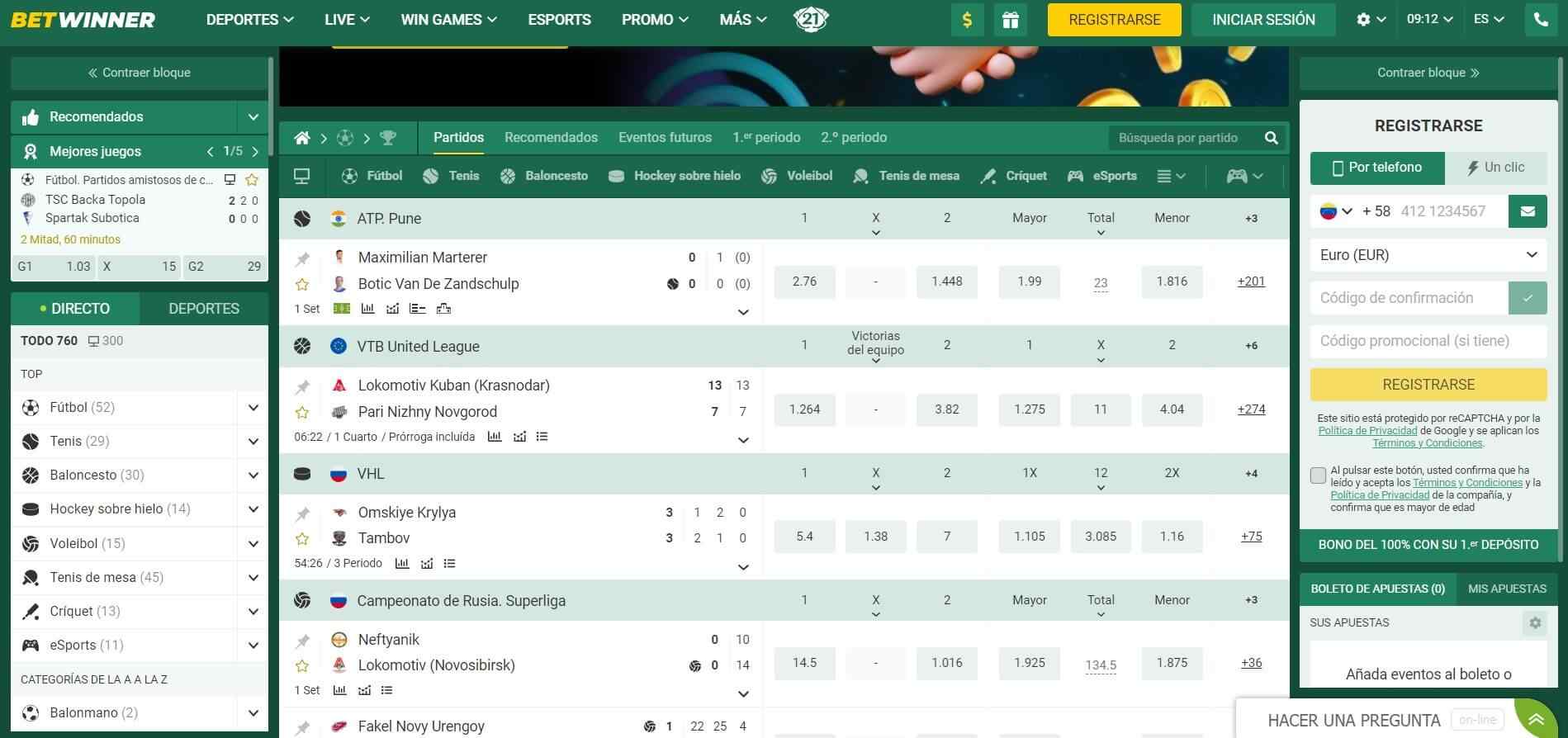Open the gift bonus icon
Image resolution: width=1568 pixels, height=738 pixels.
1011,20
